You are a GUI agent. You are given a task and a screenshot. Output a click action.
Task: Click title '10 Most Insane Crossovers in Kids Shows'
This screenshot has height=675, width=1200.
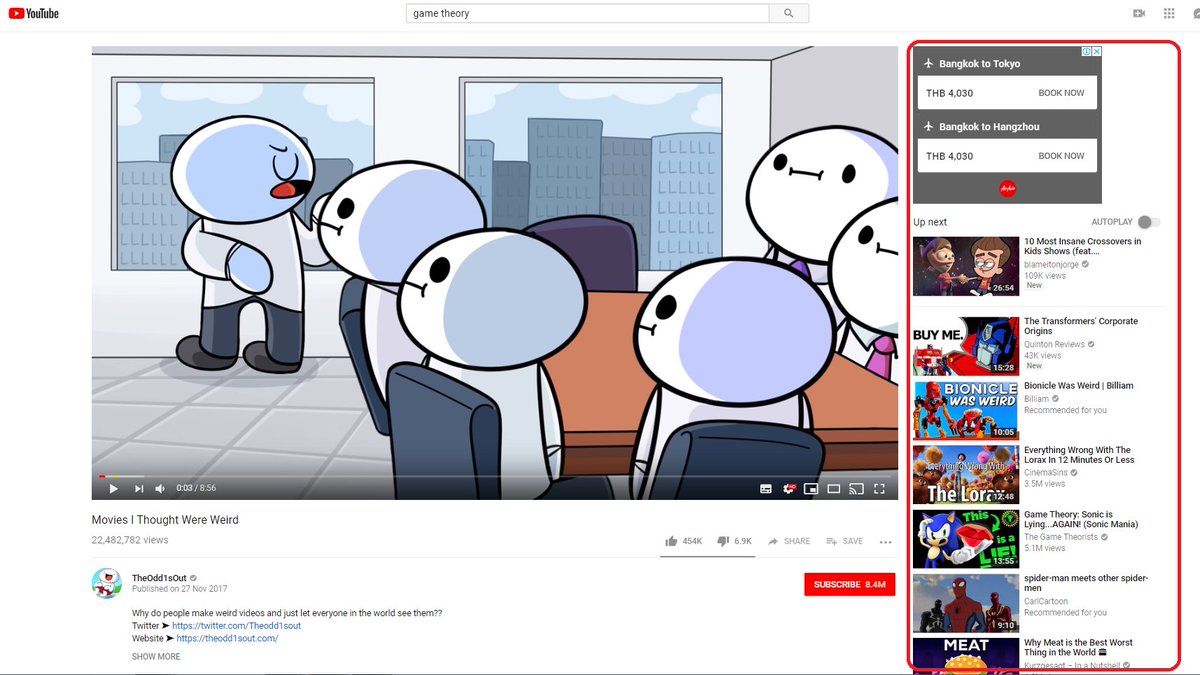click(1082, 246)
